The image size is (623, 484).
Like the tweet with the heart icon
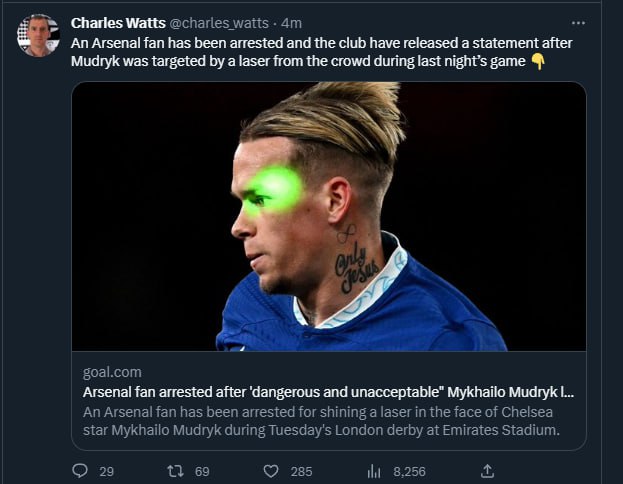(x=270, y=470)
